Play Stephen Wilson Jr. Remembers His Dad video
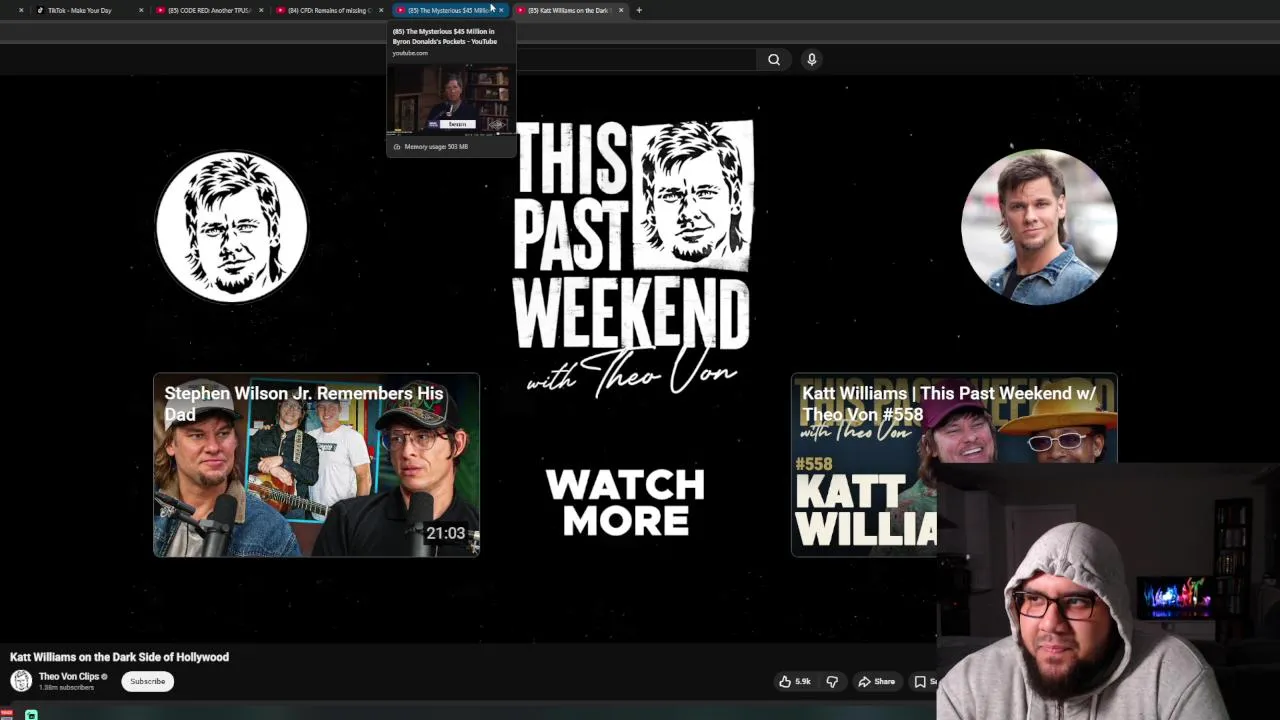The width and height of the screenshot is (1280, 720). pyautogui.click(x=316, y=465)
